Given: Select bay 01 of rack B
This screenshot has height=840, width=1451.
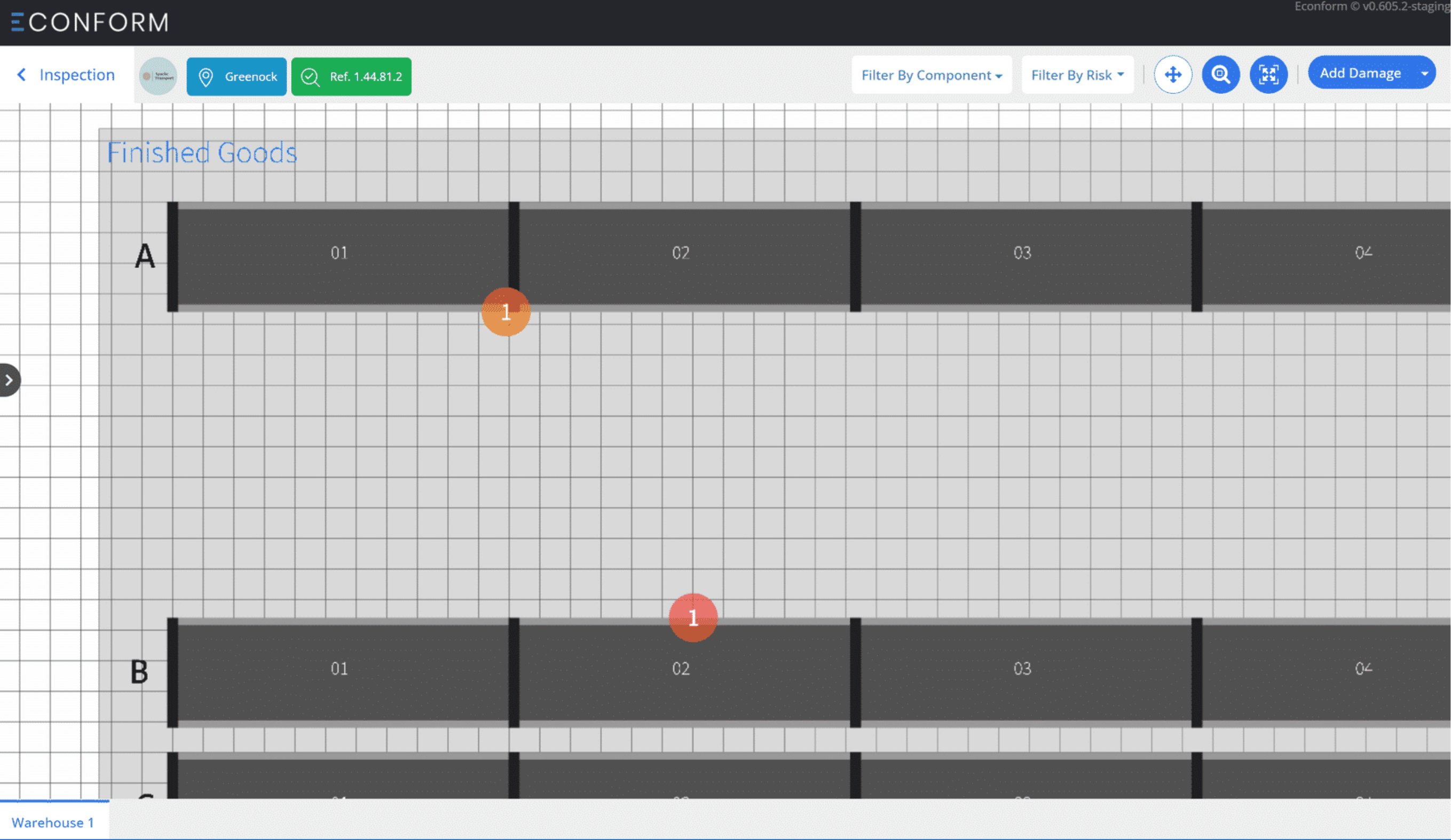Looking at the screenshot, I should point(339,669).
